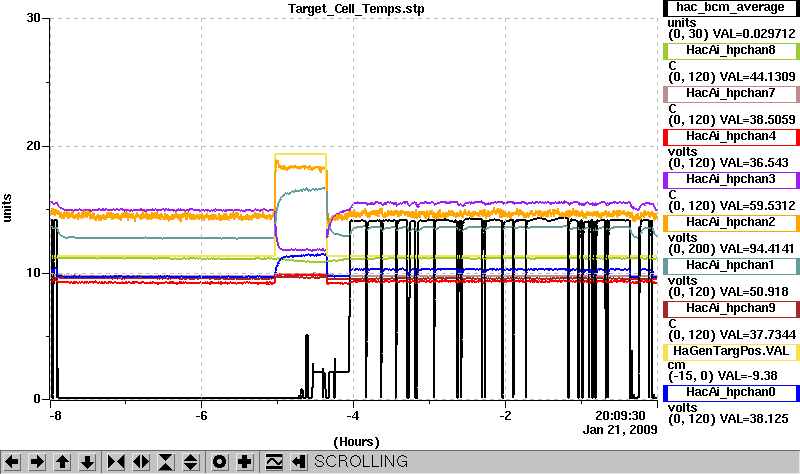Click the VAL=50.918 readout
The height and width of the screenshot is (474, 800).
(x=754, y=292)
